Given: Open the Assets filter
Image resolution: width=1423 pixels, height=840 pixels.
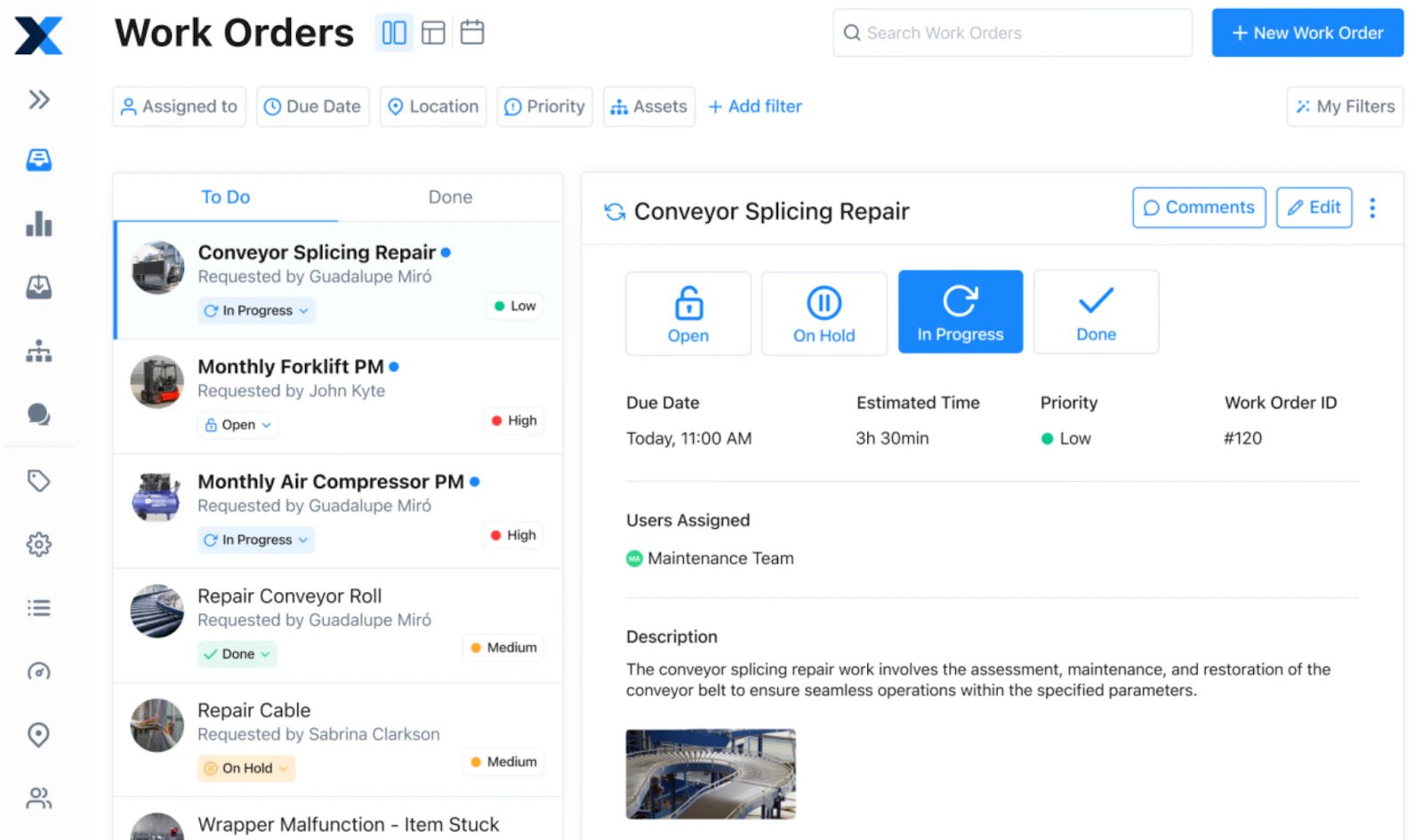Looking at the screenshot, I should pyautogui.click(x=649, y=107).
